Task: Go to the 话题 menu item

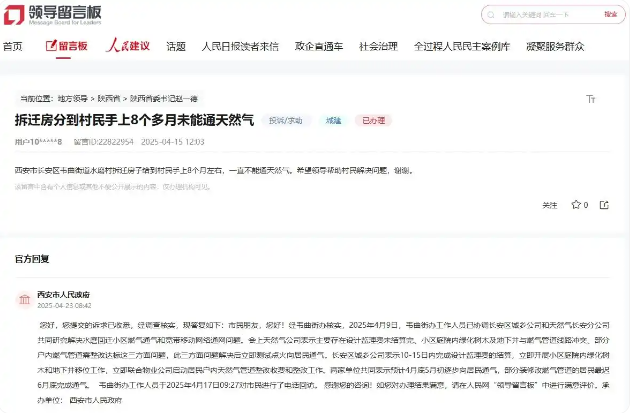Action: [176, 47]
